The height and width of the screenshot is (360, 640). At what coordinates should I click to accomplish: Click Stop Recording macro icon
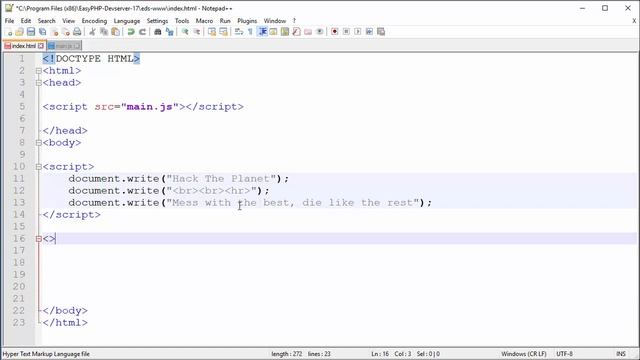click(x=346, y=32)
